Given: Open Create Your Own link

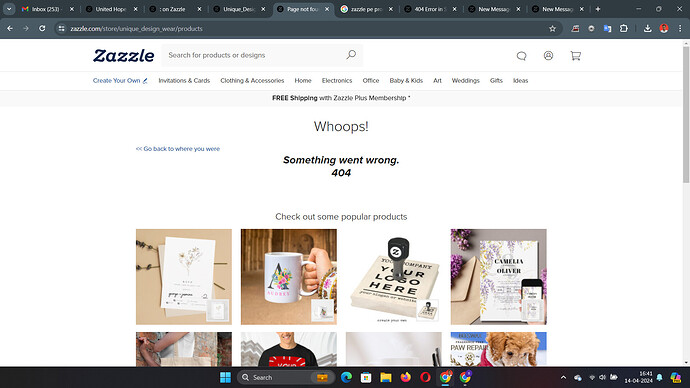Looking at the screenshot, I should [x=120, y=81].
